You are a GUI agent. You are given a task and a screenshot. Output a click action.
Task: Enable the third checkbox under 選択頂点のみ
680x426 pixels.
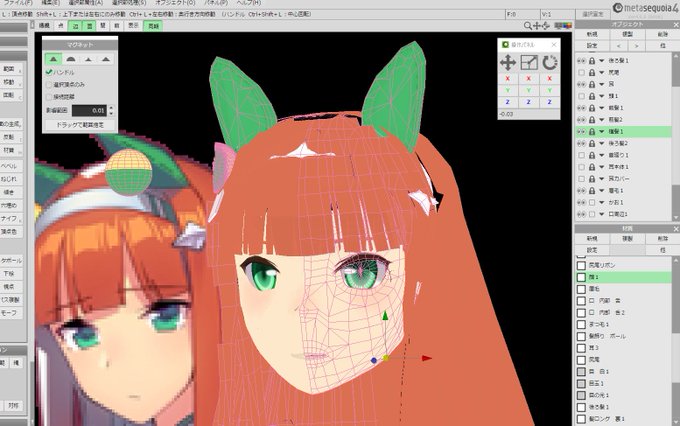49,97
